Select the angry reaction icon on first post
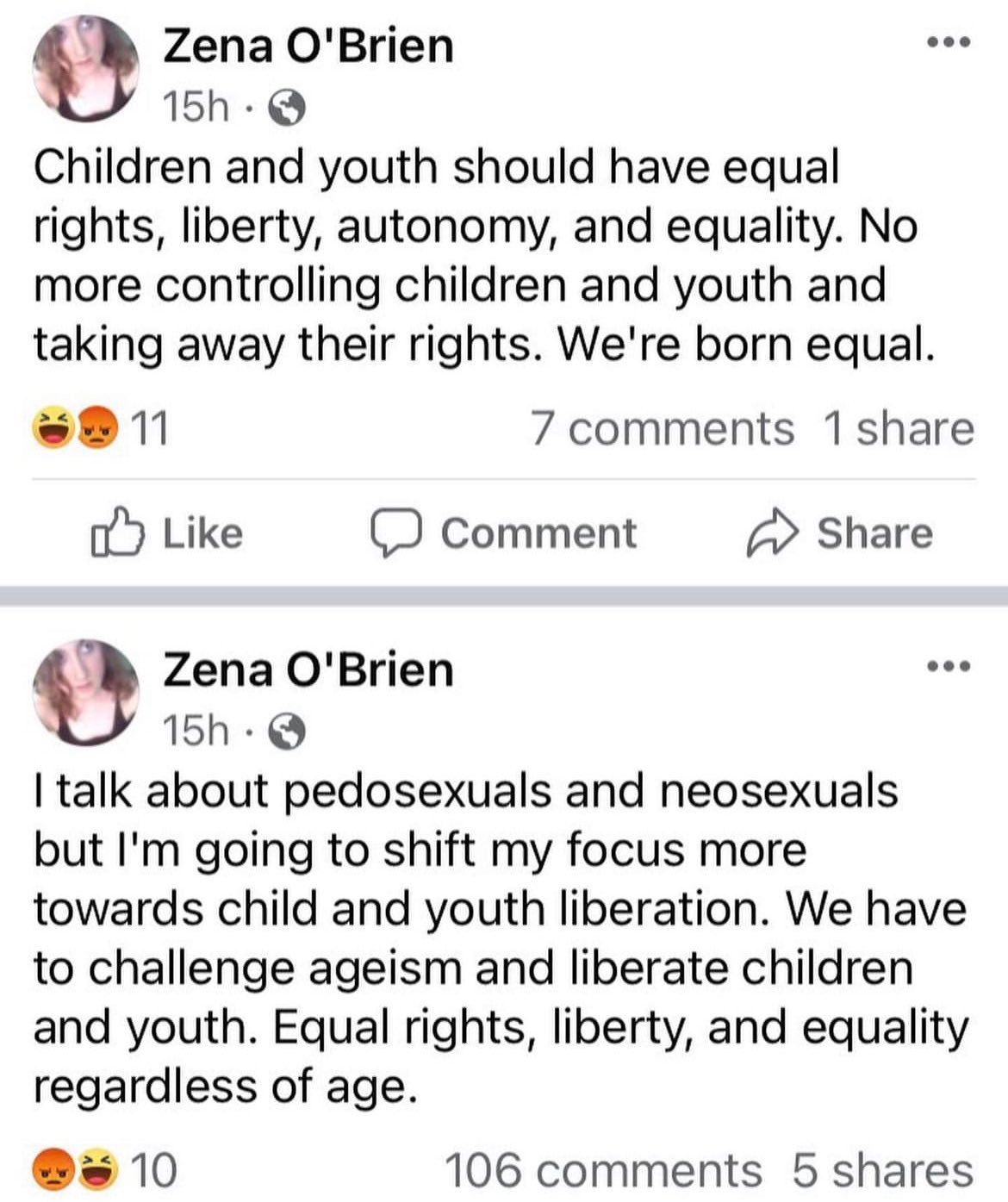 (x=97, y=427)
